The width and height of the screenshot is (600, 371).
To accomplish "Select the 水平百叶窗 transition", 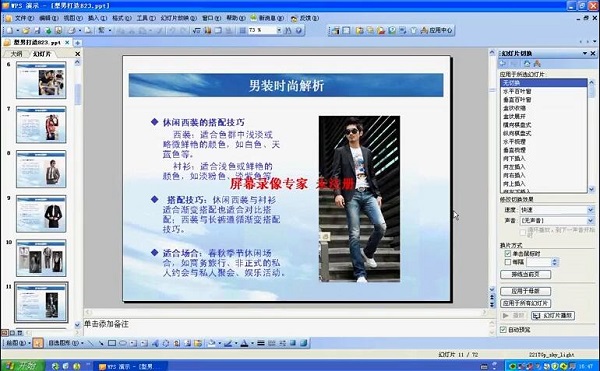I will (543, 91).
